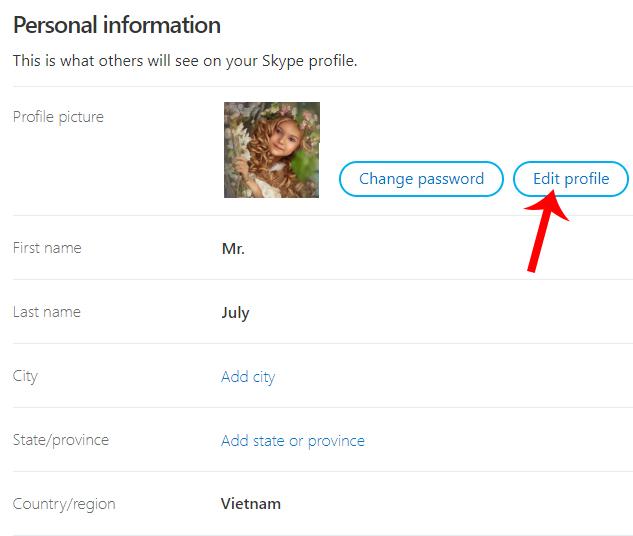Select the first name value 'Mr.'

(x=233, y=249)
